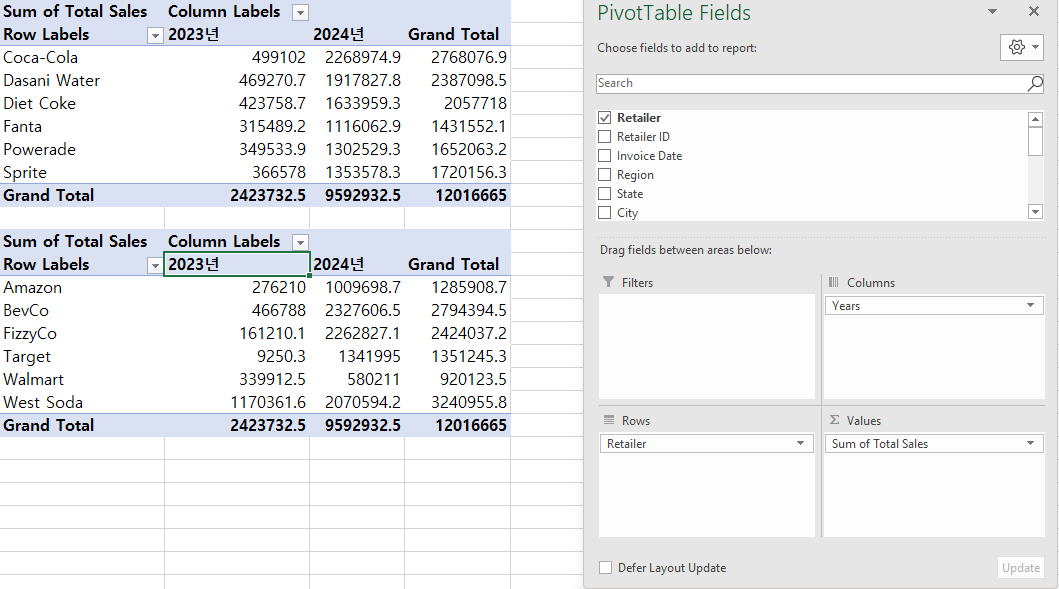This screenshot has height=589, width=1059.
Task: Close the PivotTable Fields pane
Action: click(1034, 11)
